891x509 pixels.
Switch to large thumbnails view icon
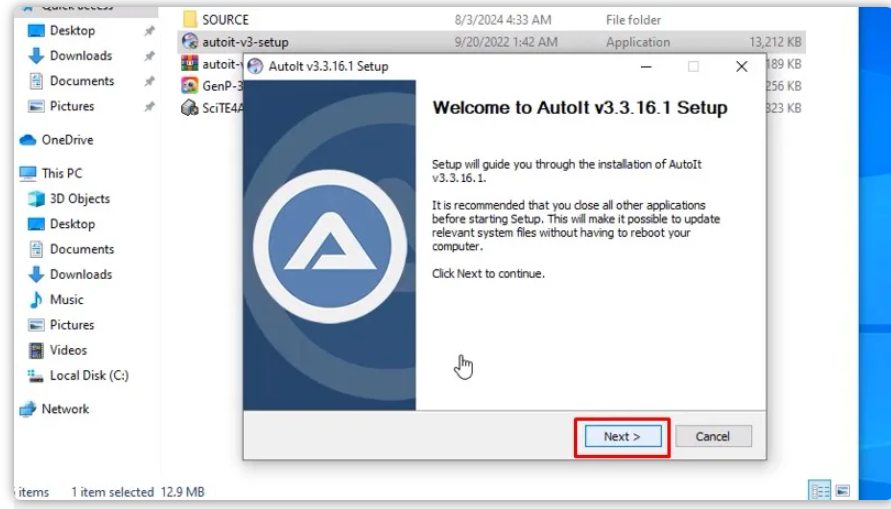tap(843, 491)
